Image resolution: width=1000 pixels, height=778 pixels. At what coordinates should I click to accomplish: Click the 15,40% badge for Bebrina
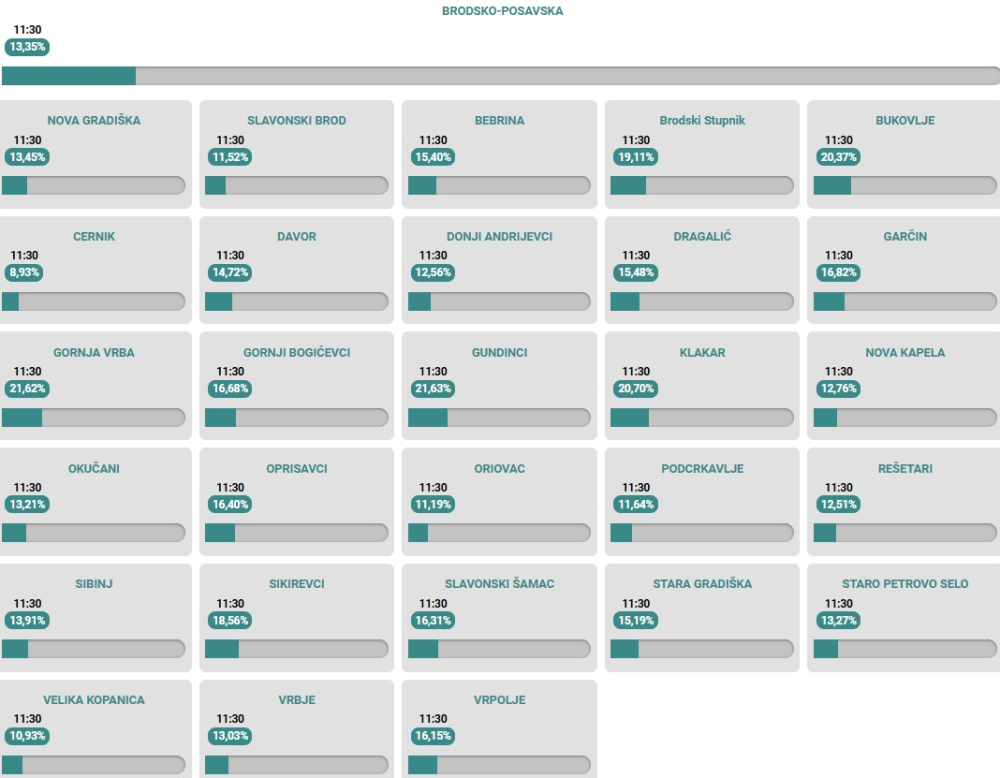pyautogui.click(x=433, y=157)
